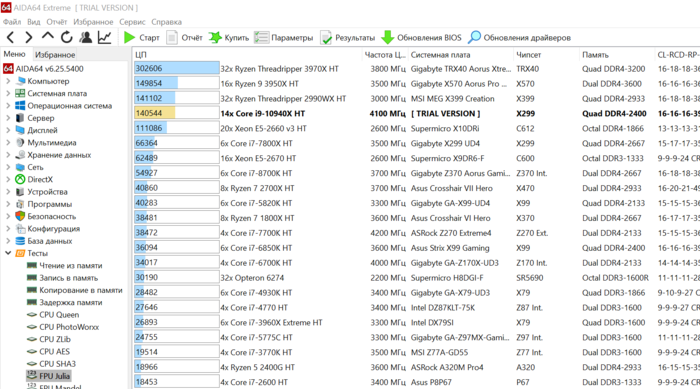Viewport: 700px width, 389px height.
Task: Select the 20x Xeon E5-2660 v3 HT row
Action: tap(416, 128)
